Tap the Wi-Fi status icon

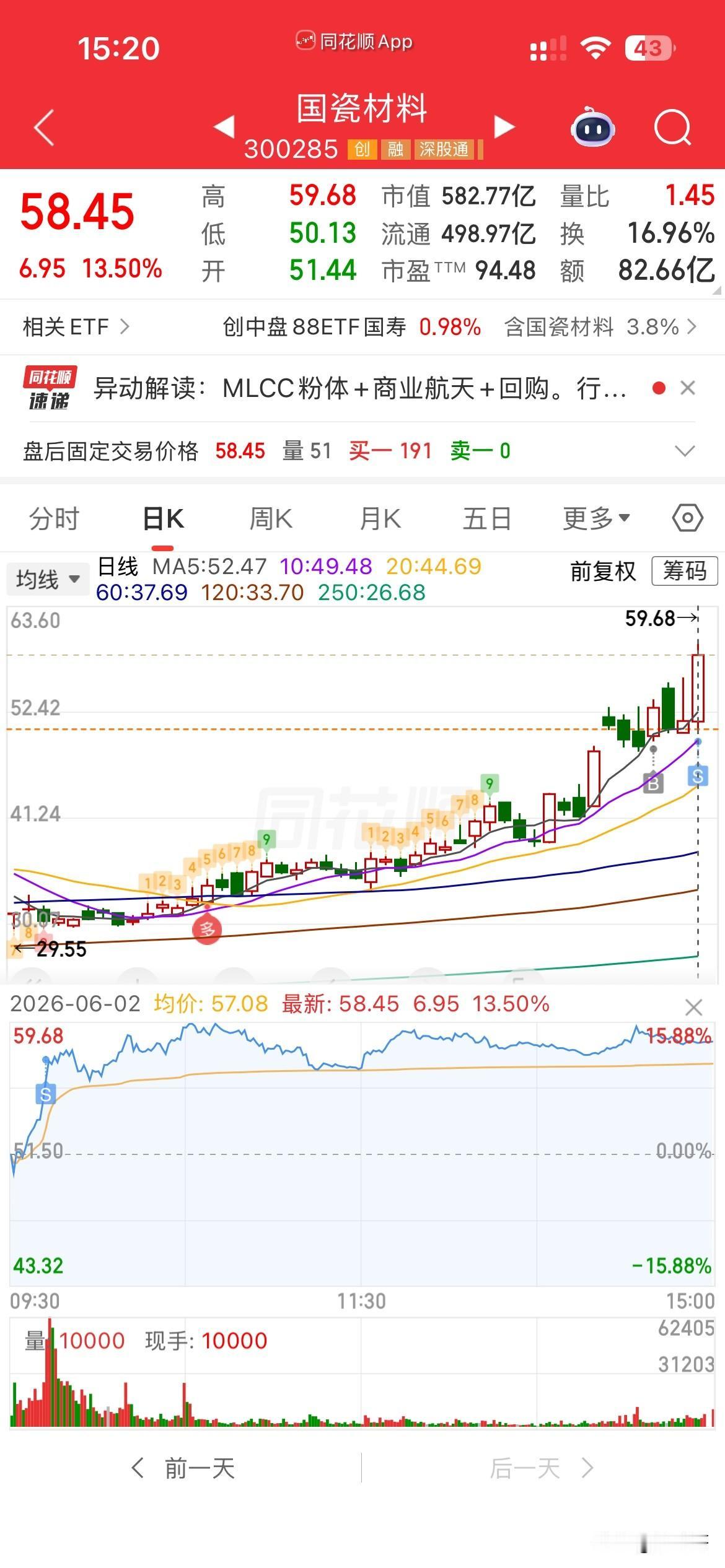pyautogui.click(x=595, y=48)
